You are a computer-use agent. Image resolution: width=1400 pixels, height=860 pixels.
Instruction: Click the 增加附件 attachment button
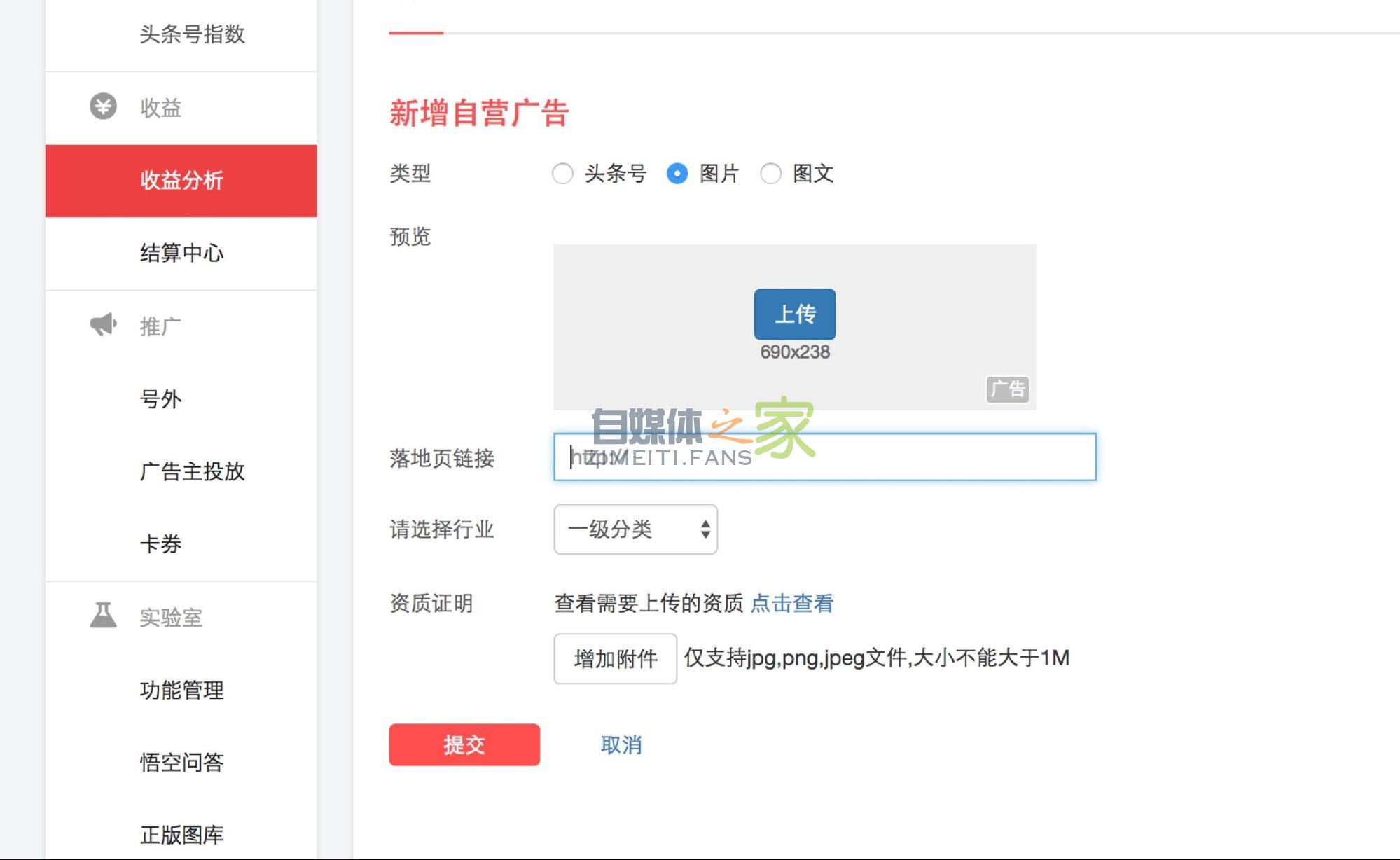coord(615,658)
